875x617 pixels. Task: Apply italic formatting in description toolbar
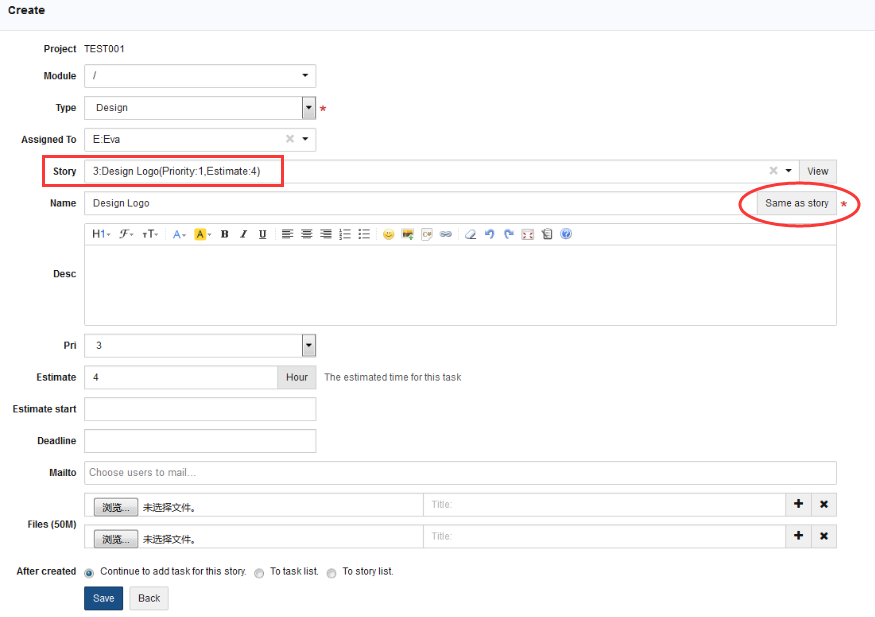243,234
